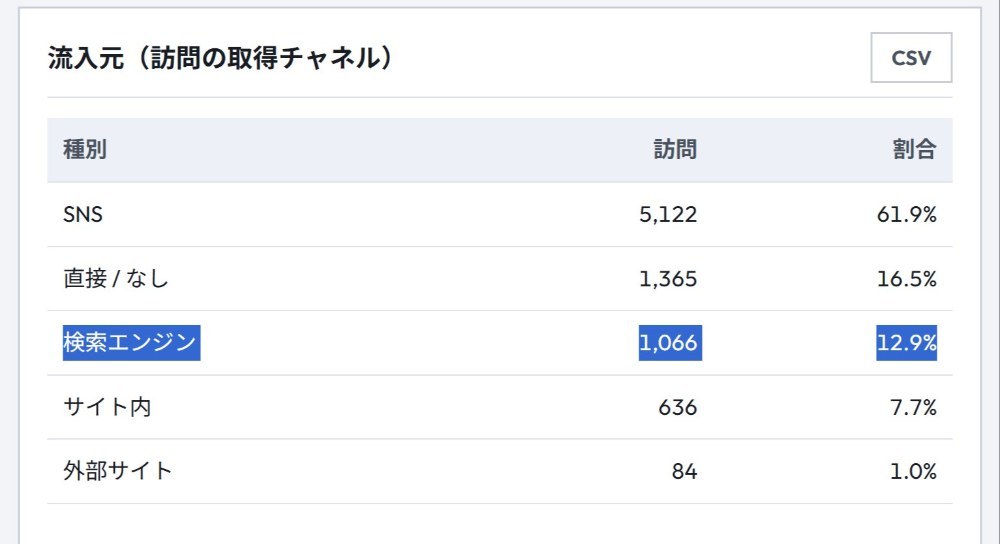
Task: Click the CSV export button
Action: pyautogui.click(x=911, y=57)
